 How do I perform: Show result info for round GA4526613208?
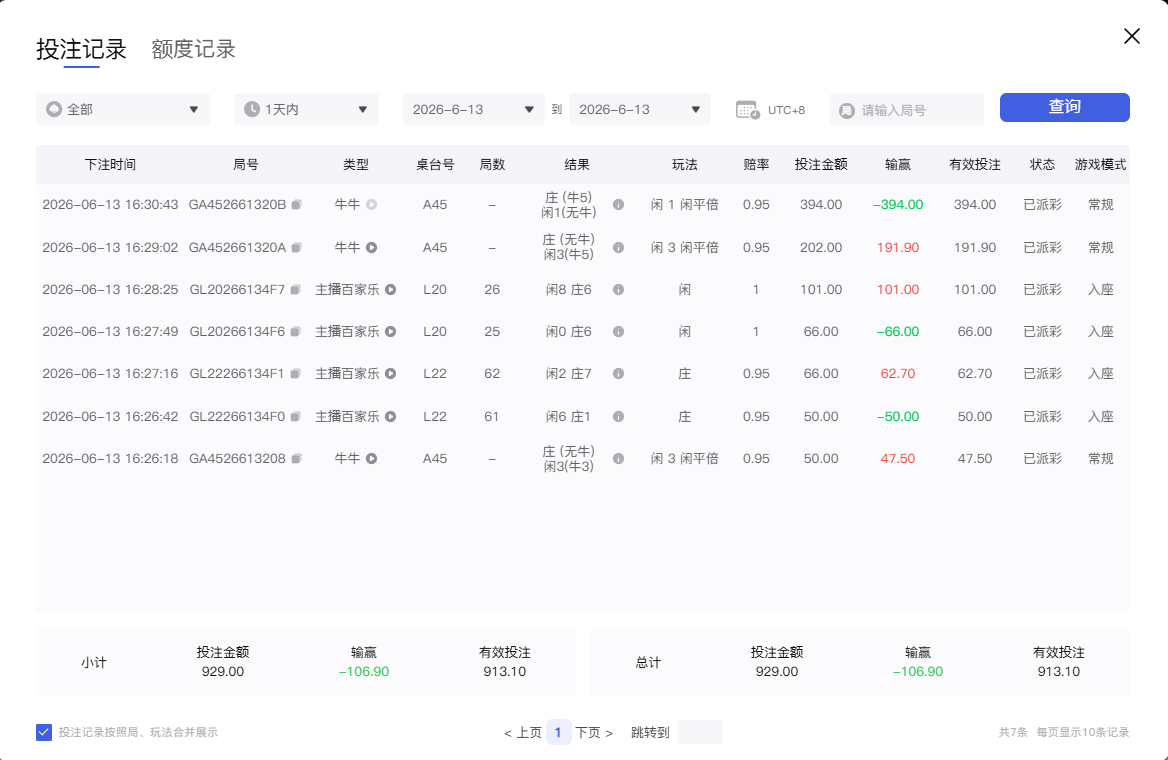[x=618, y=458]
